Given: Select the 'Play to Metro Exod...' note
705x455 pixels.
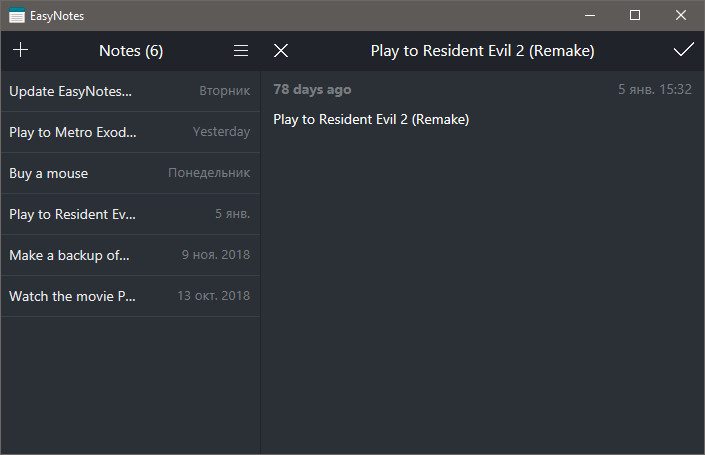Looking at the screenshot, I should click(130, 132).
